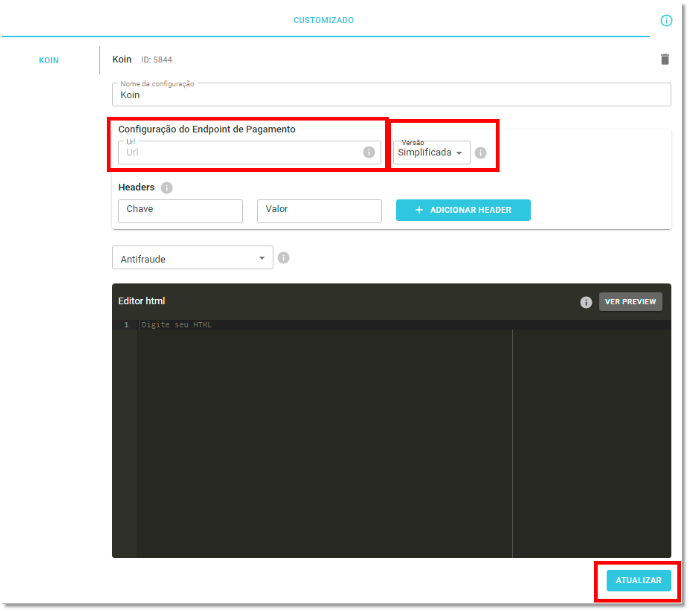Focus the payment endpoint Url field
Viewport: 689px width, 611px height.
249,152
